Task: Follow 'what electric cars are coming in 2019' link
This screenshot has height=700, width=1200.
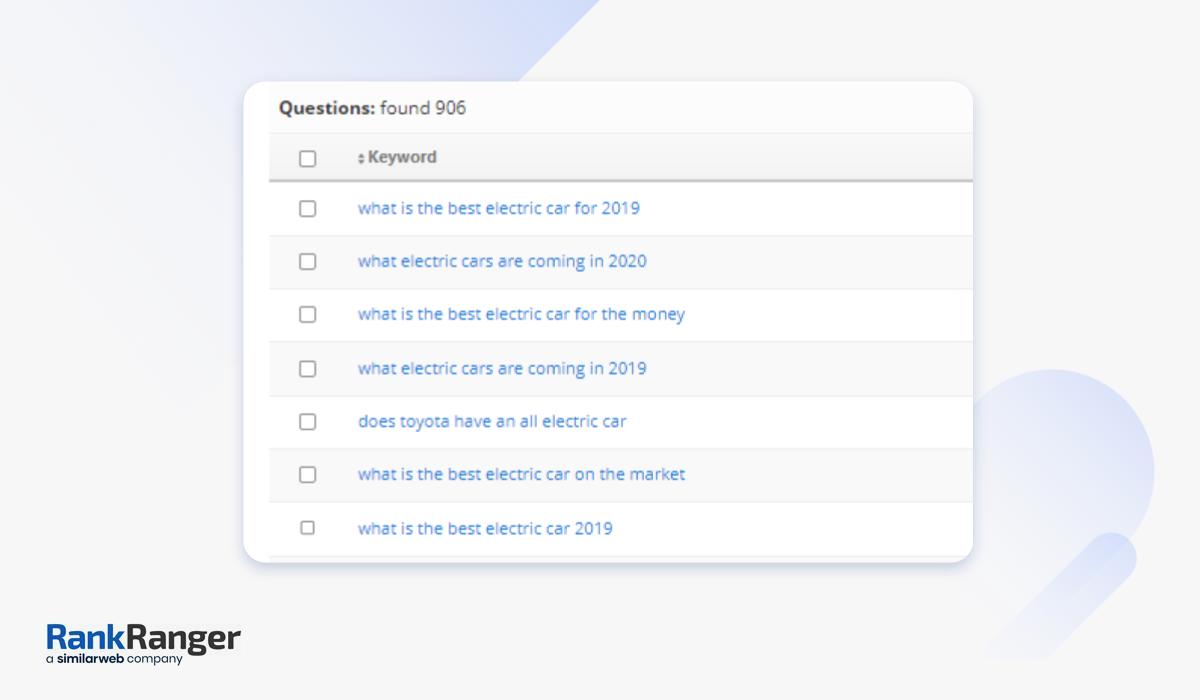Action: [x=502, y=368]
